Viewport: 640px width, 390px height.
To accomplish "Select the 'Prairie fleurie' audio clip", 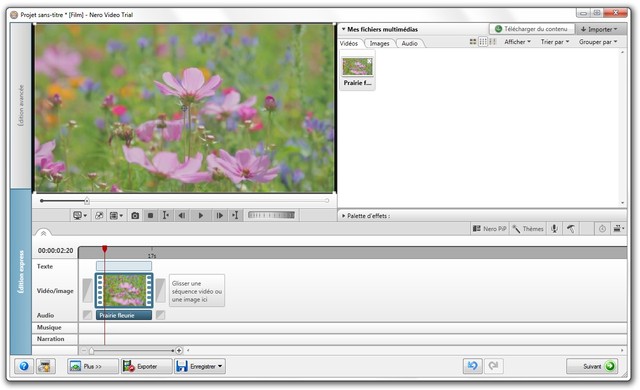I will pyautogui.click(x=124, y=315).
